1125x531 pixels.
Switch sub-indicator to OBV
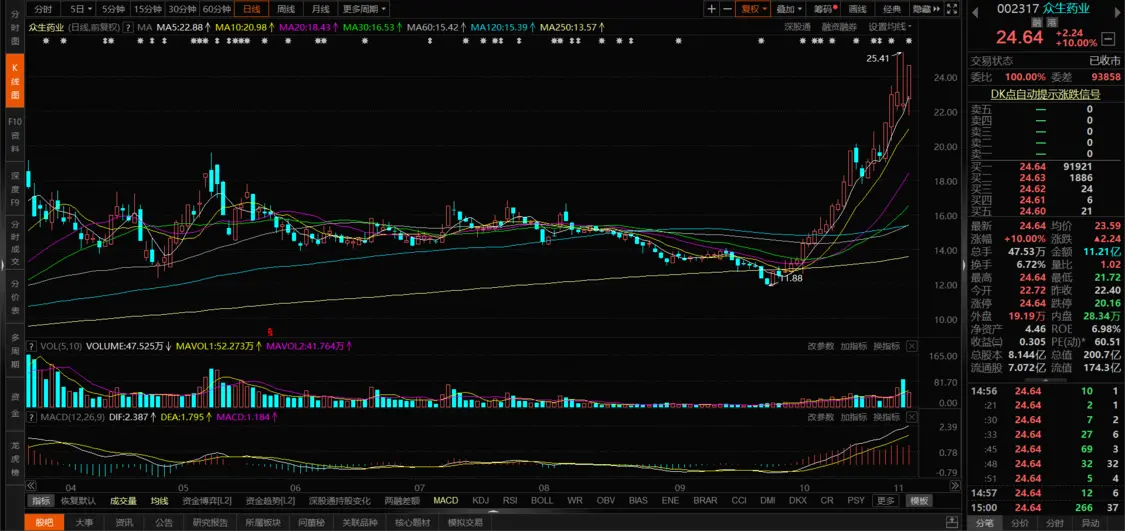tap(606, 501)
